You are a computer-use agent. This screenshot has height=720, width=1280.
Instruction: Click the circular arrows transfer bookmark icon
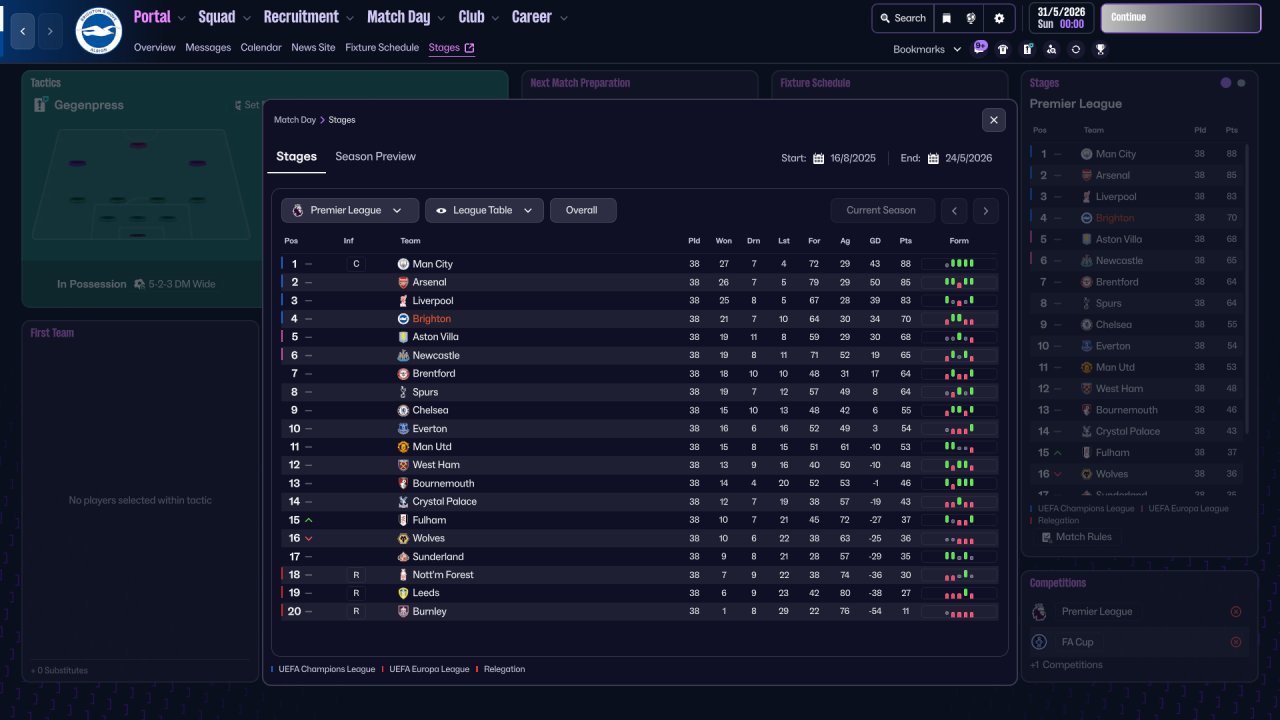pyautogui.click(x=1076, y=49)
